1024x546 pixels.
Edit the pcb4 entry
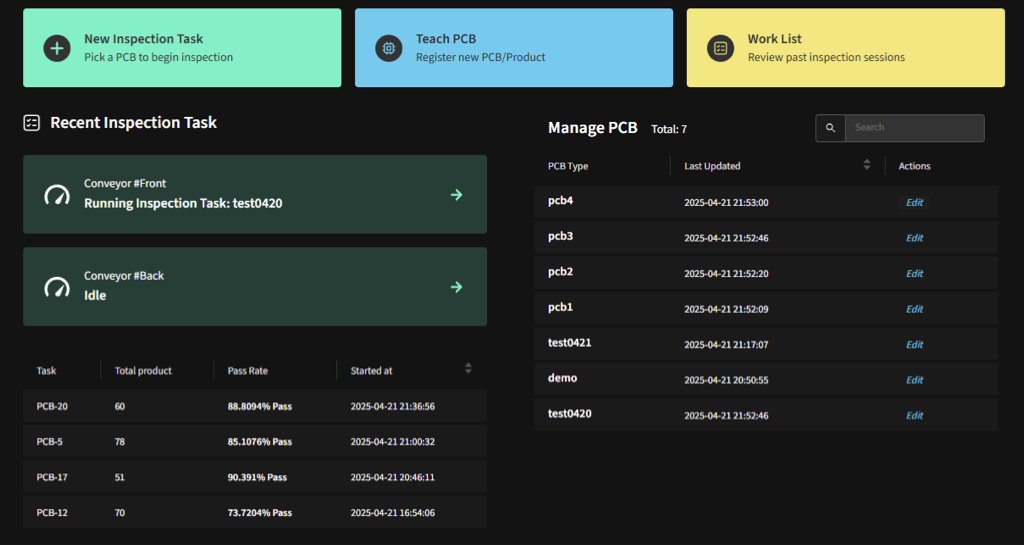pos(914,203)
